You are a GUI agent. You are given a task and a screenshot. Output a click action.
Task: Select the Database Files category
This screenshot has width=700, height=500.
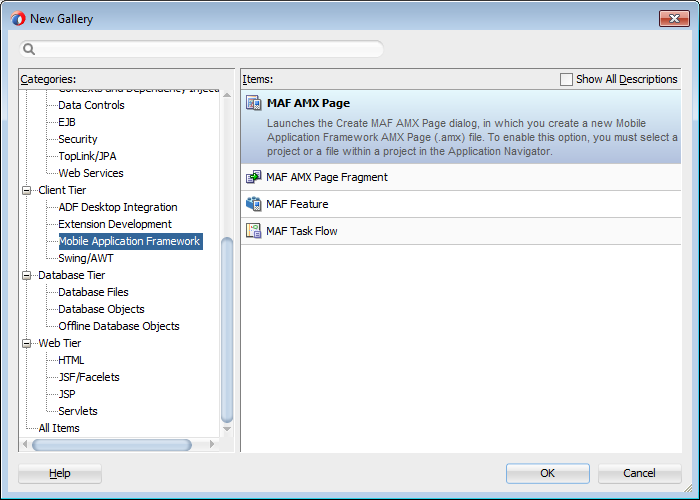tap(93, 292)
